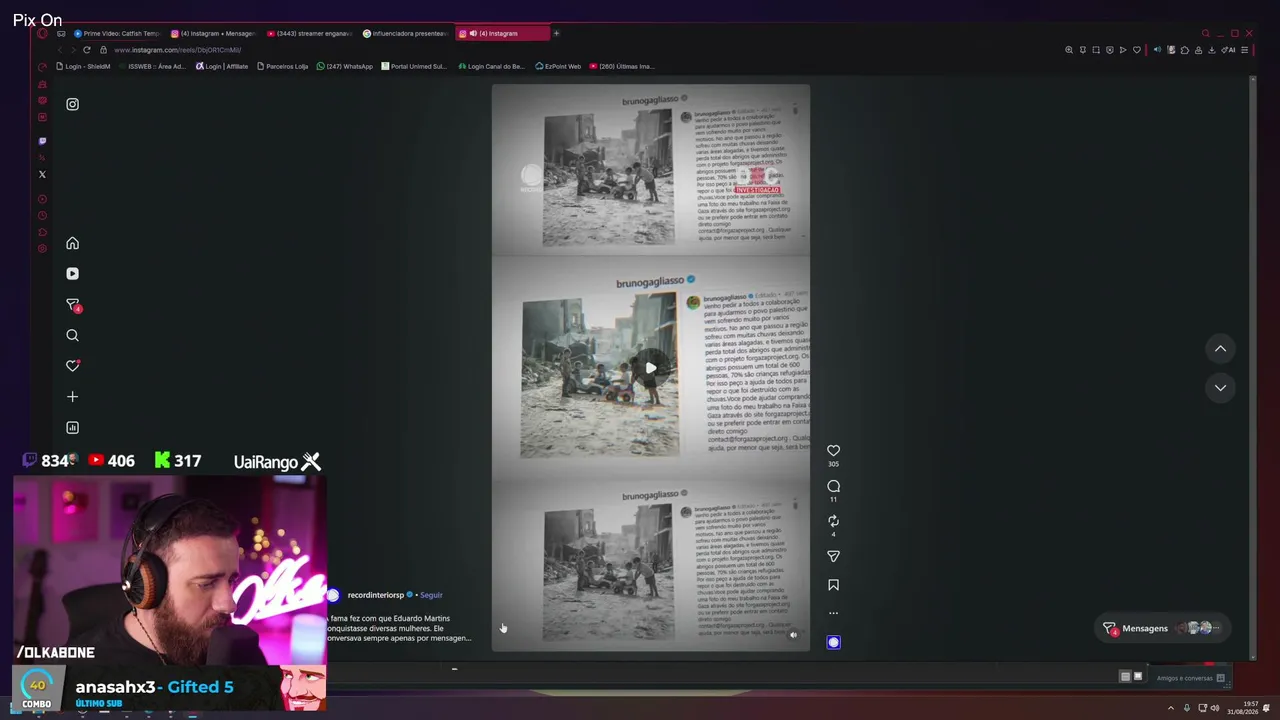This screenshot has height=720, width=1280.
Task: Open the (247) WhatsApp bookmark
Action: pos(345,66)
